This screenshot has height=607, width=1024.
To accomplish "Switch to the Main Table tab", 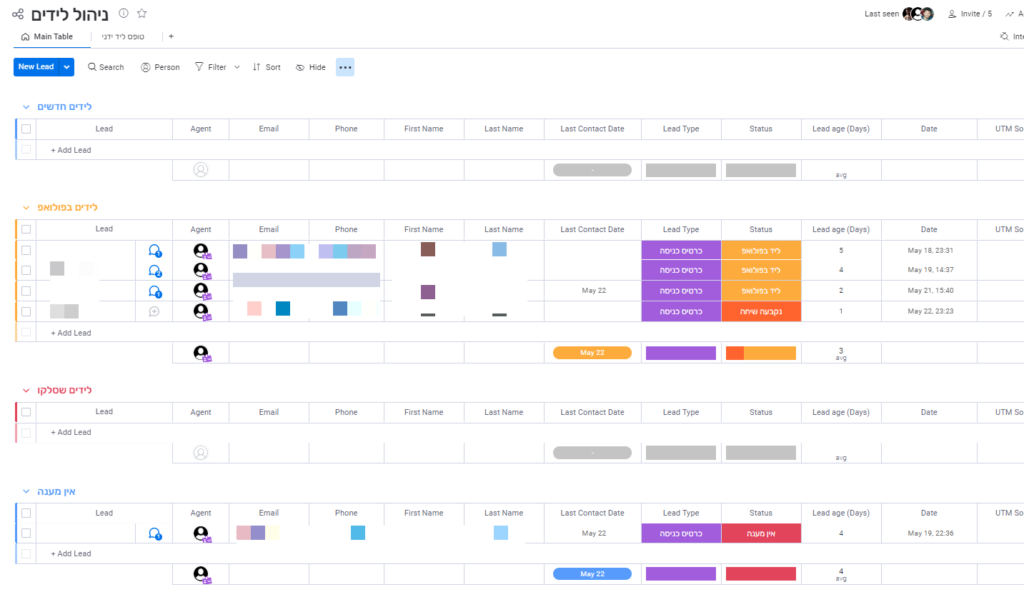I will click(47, 37).
